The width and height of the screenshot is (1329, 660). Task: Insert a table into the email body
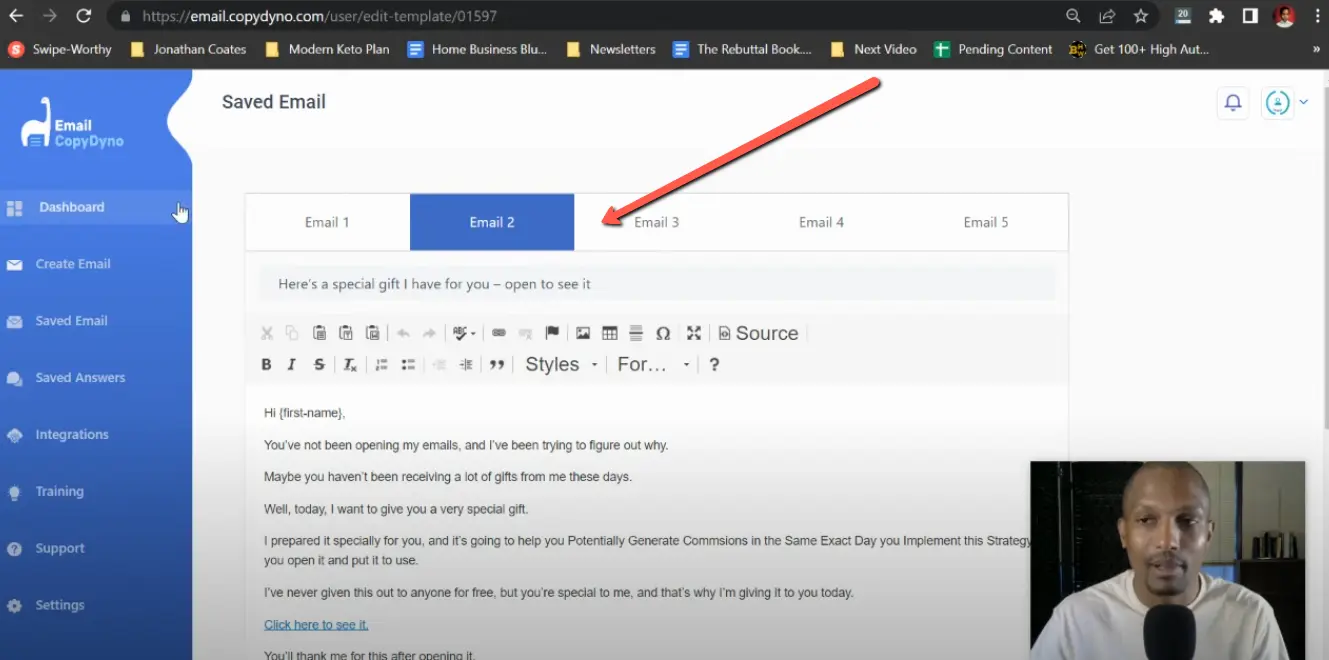pyautogui.click(x=610, y=333)
